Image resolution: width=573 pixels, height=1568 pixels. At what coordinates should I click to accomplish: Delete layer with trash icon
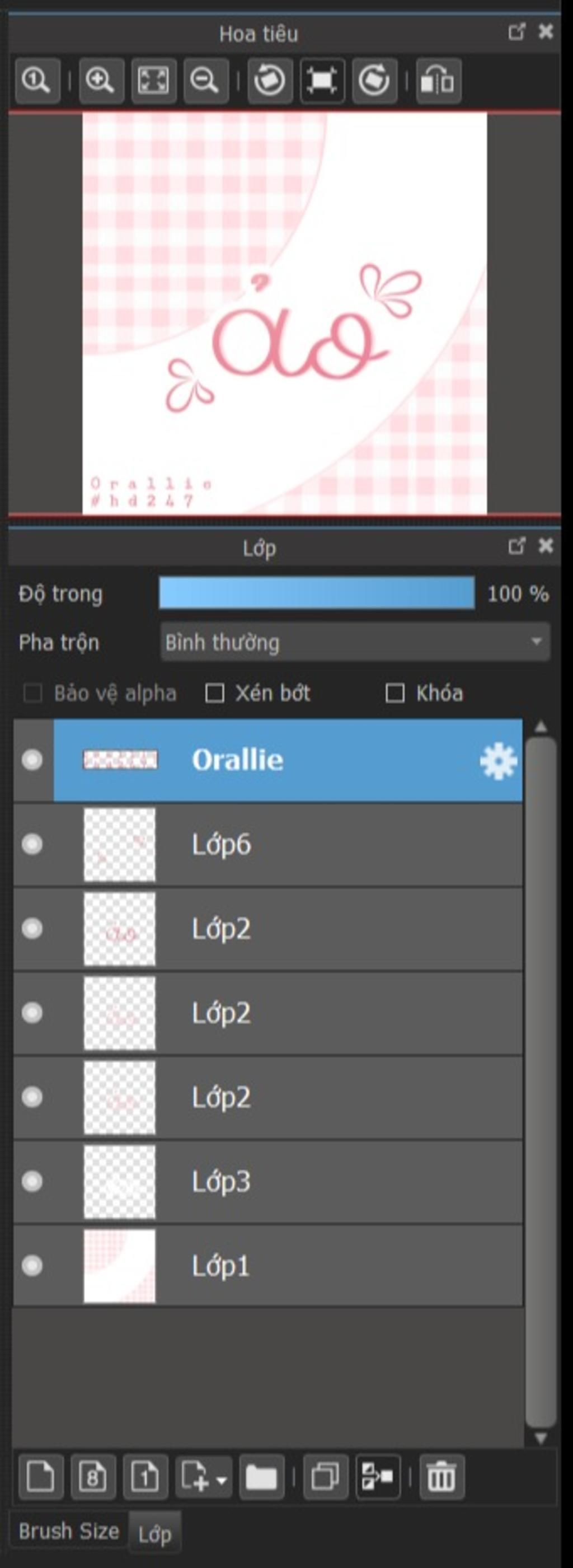[442, 1476]
